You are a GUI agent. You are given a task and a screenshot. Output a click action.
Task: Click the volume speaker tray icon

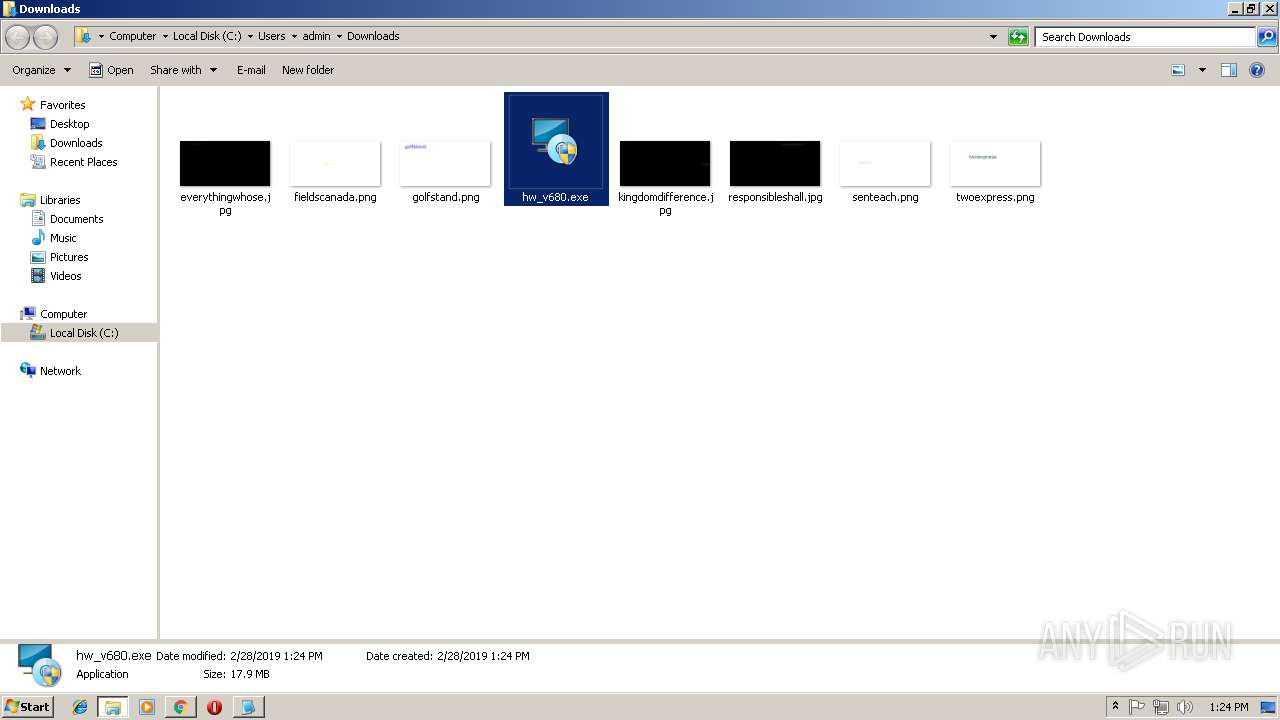tap(1185, 707)
